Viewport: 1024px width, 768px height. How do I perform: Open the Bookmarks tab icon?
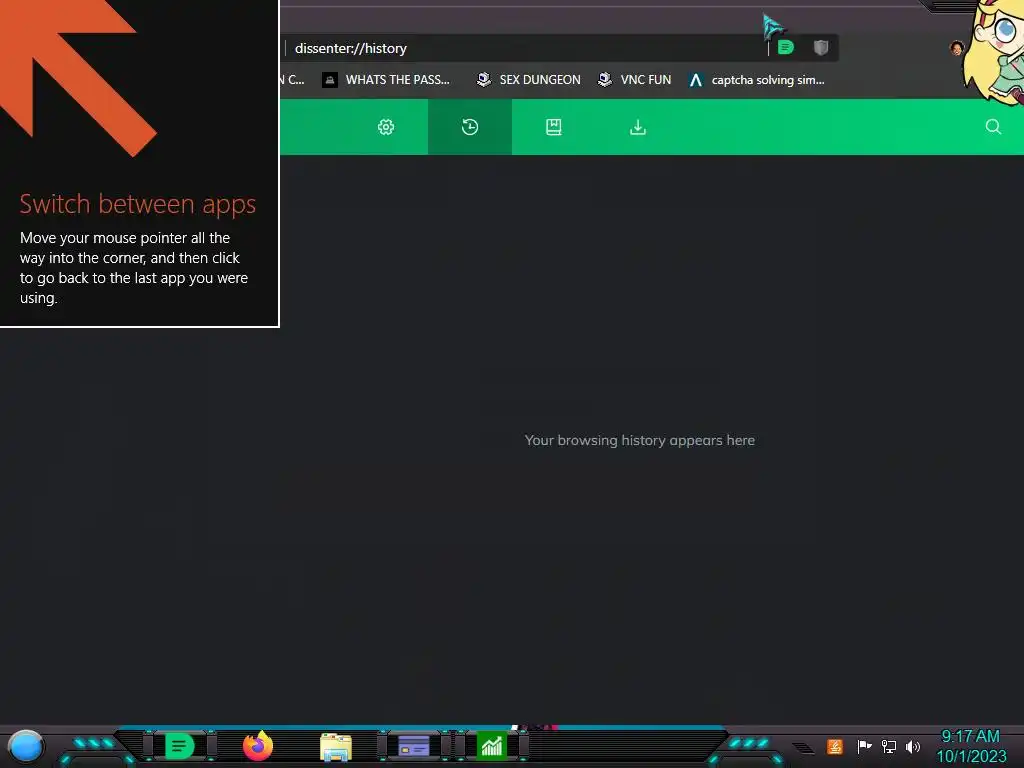click(554, 127)
